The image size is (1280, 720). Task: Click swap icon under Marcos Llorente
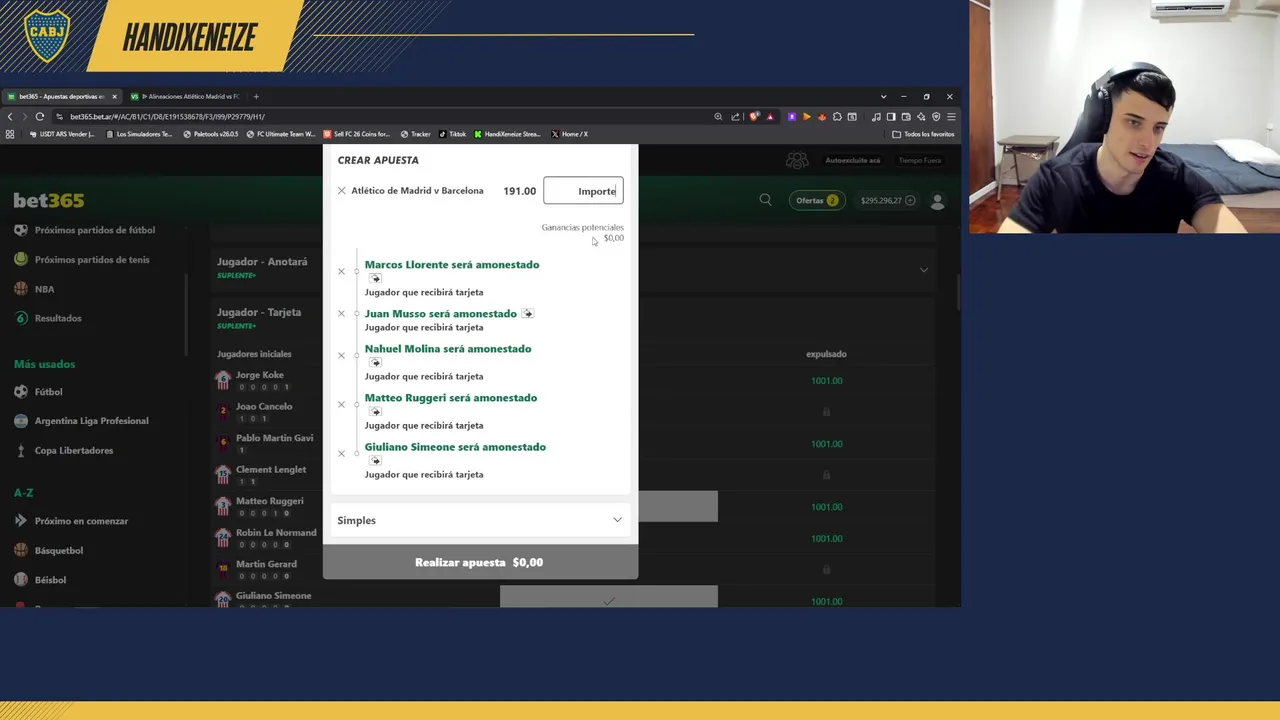point(375,278)
